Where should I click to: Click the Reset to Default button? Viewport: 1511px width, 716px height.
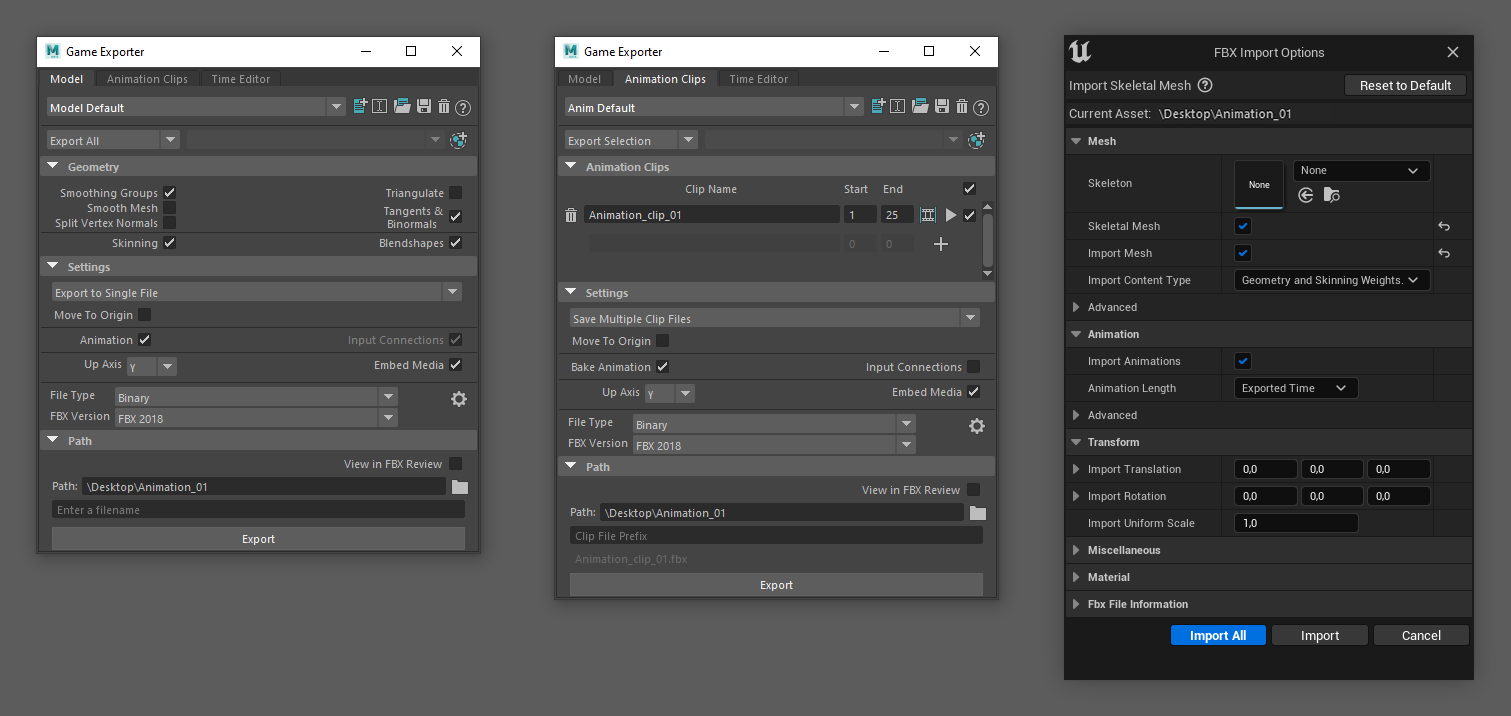tap(1404, 86)
